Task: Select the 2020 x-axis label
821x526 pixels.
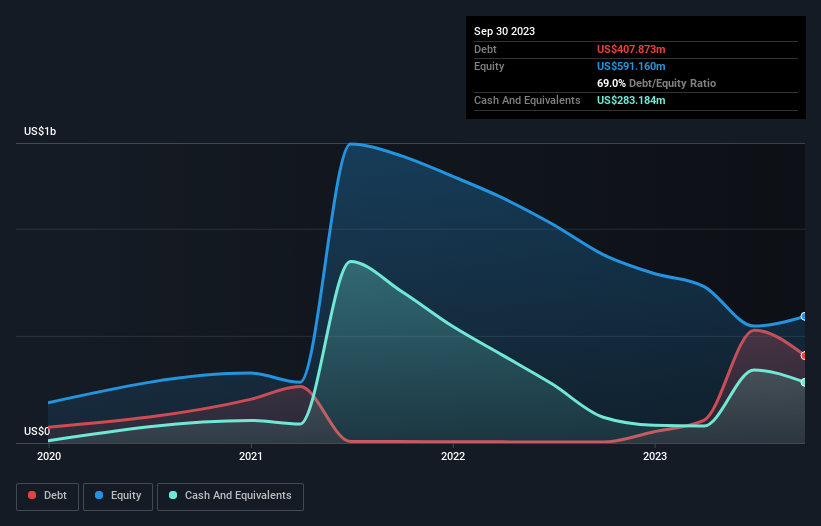Action: point(49,456)
